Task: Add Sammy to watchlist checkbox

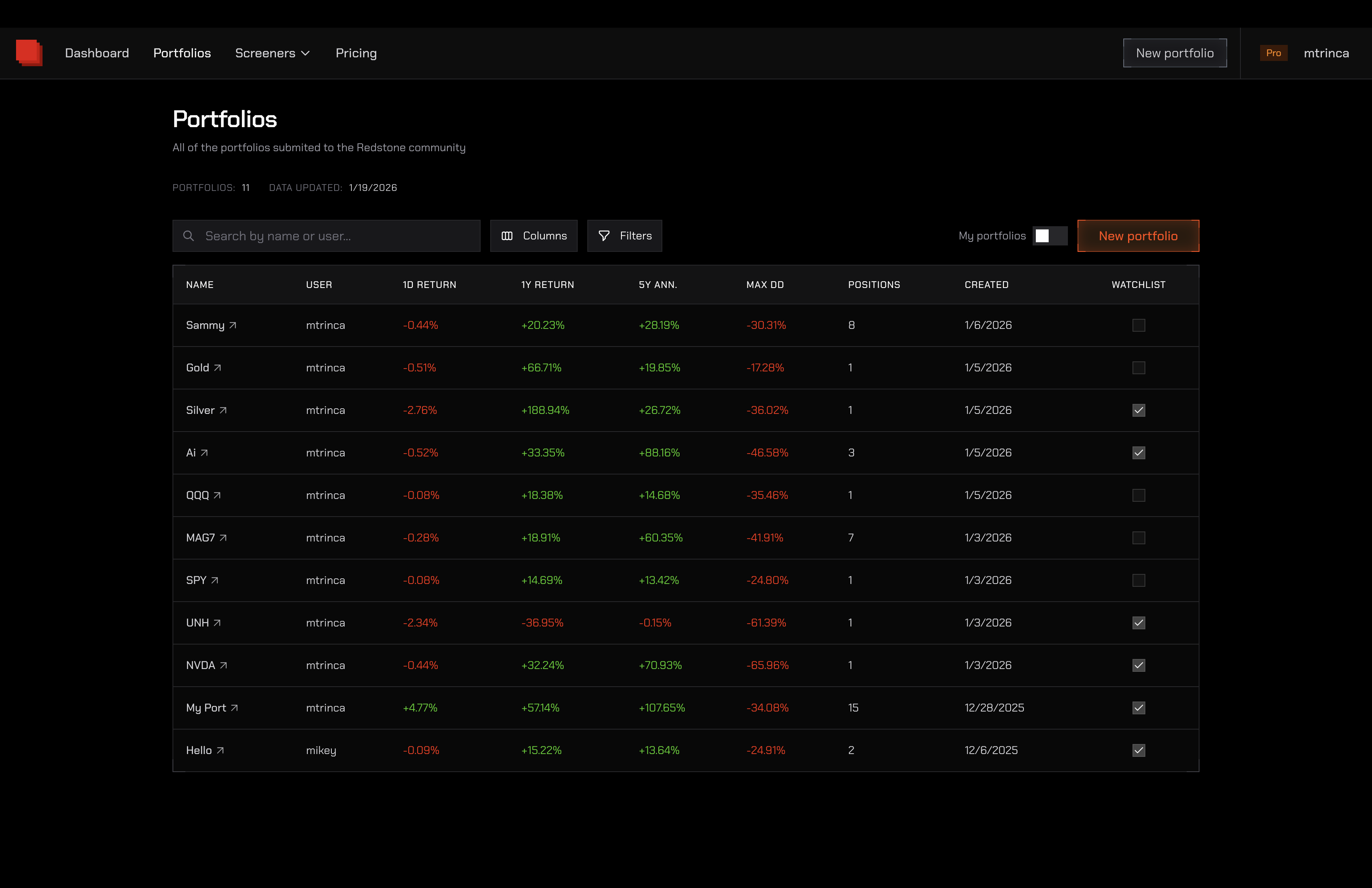Action: pyautogui.click(x=1138, y=326)
